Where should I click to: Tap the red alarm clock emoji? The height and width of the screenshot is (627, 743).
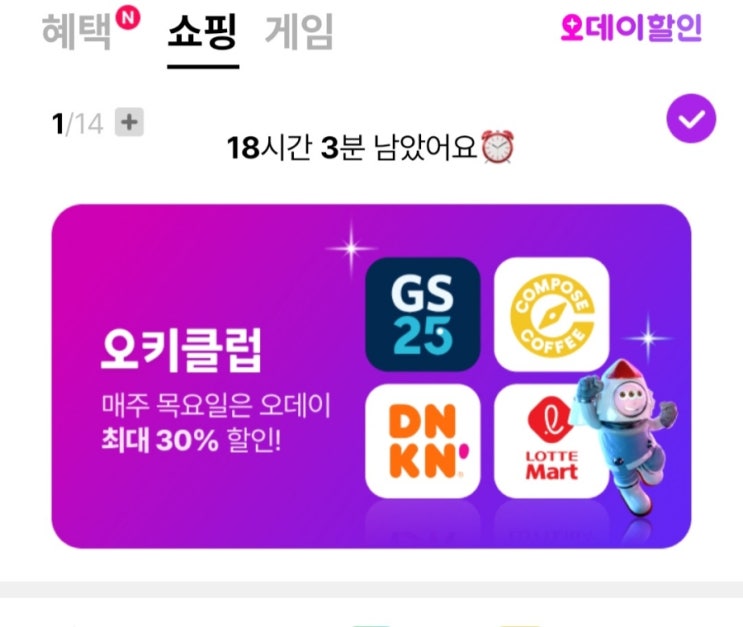click(x=498, y=147)
